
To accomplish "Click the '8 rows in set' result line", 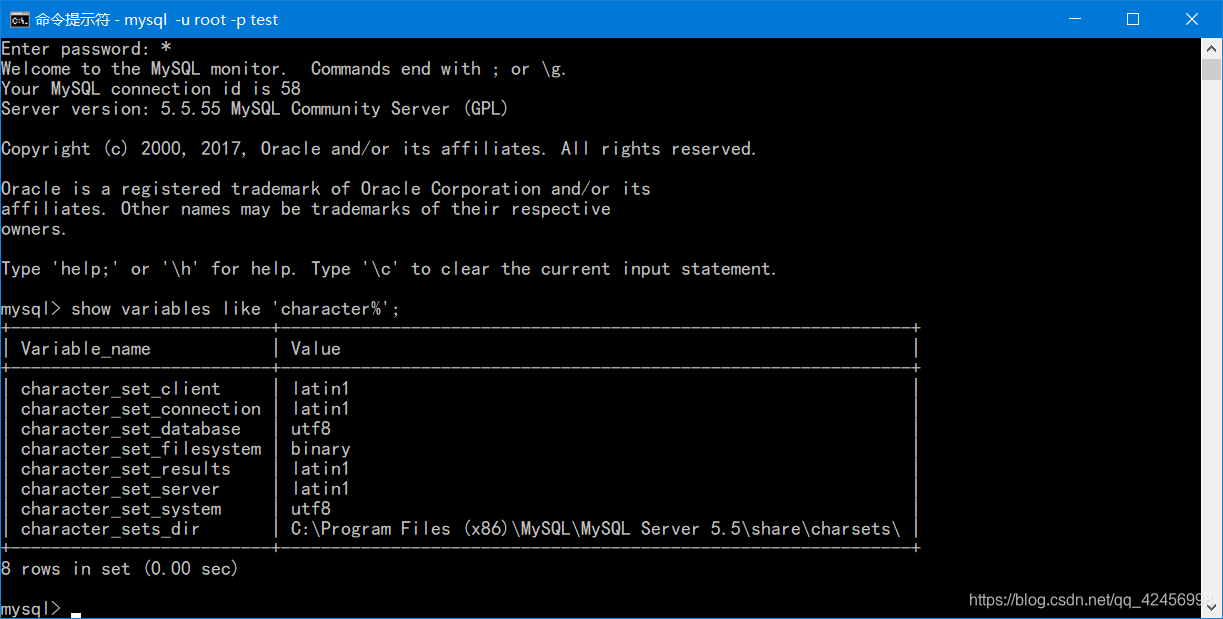I will 120,569.
